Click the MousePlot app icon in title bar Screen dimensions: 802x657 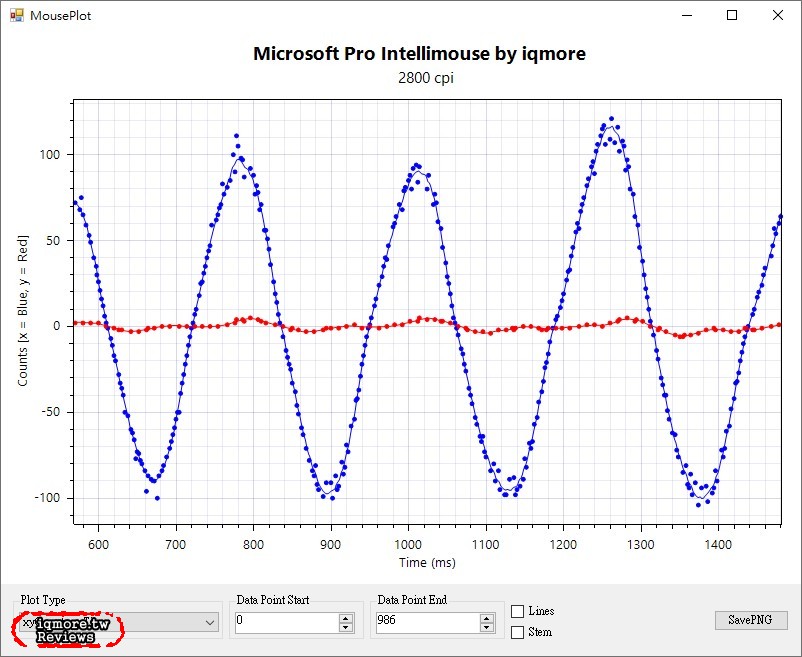[16, 15]
